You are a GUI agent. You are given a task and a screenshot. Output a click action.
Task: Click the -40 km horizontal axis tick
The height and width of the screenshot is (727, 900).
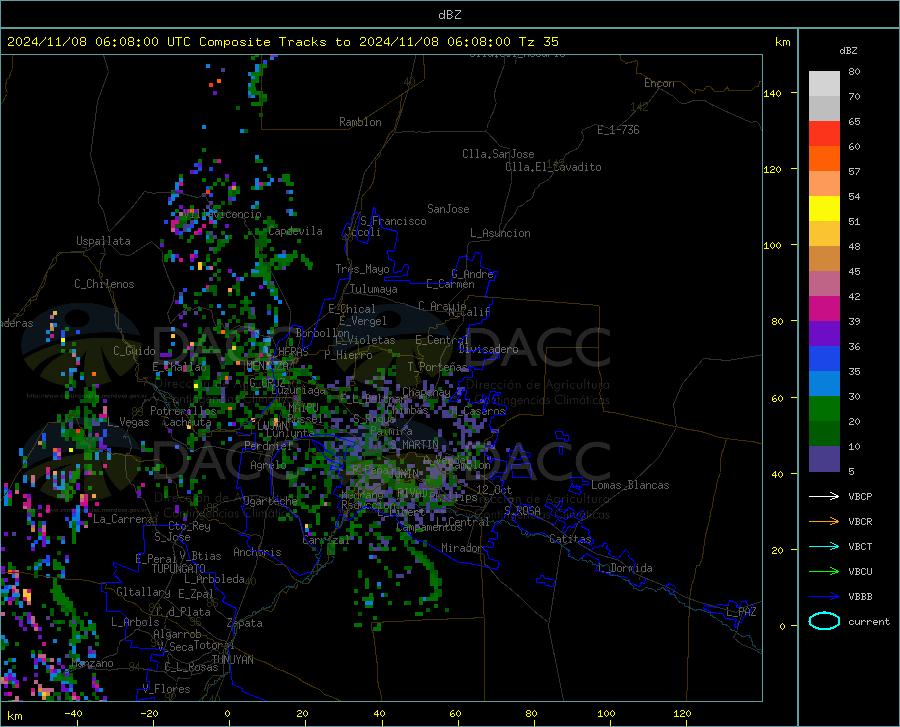point(73,714)
